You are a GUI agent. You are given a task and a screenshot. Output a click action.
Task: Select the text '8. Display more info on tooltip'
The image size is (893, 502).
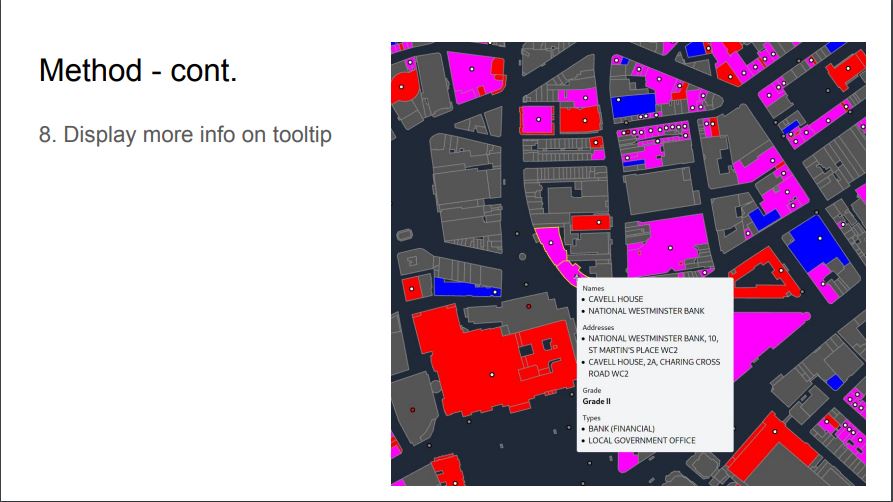click(185, 135)
